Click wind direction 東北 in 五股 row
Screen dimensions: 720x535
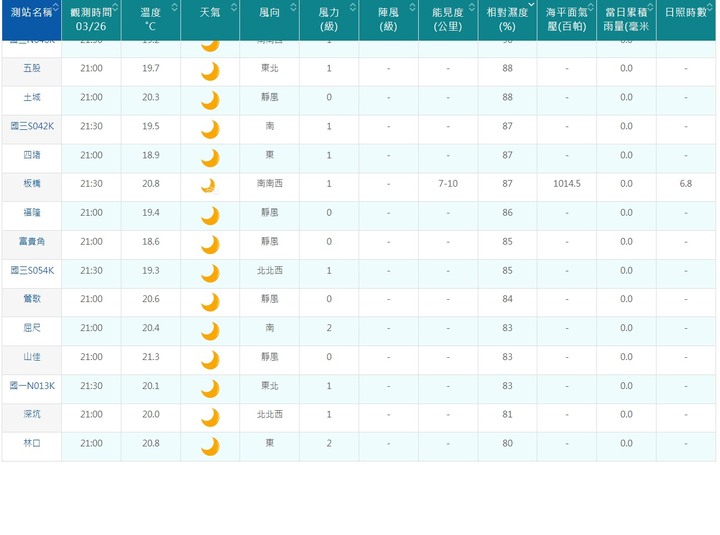[x=270, y=68]
